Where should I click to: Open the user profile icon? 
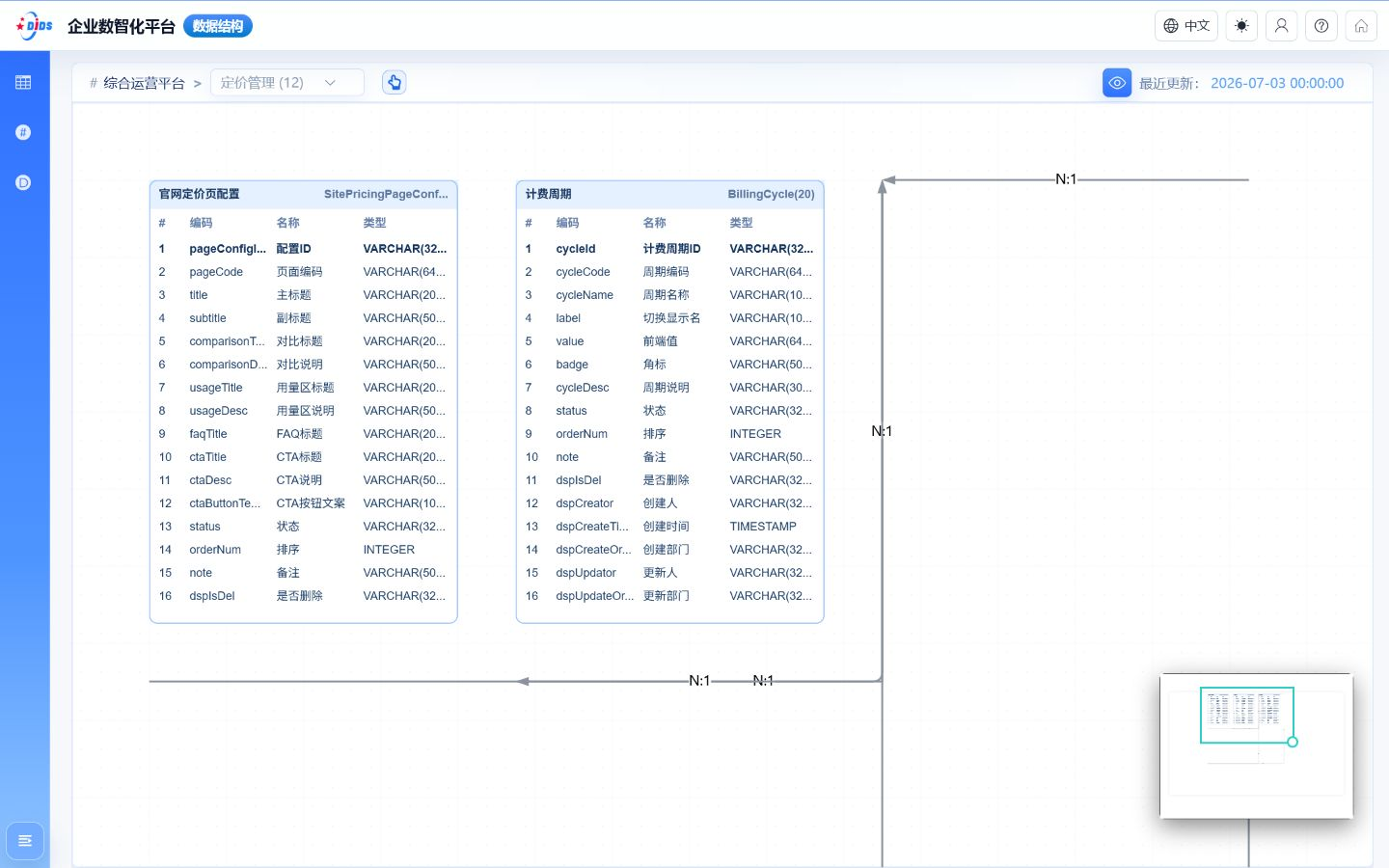click(1281, 26)
